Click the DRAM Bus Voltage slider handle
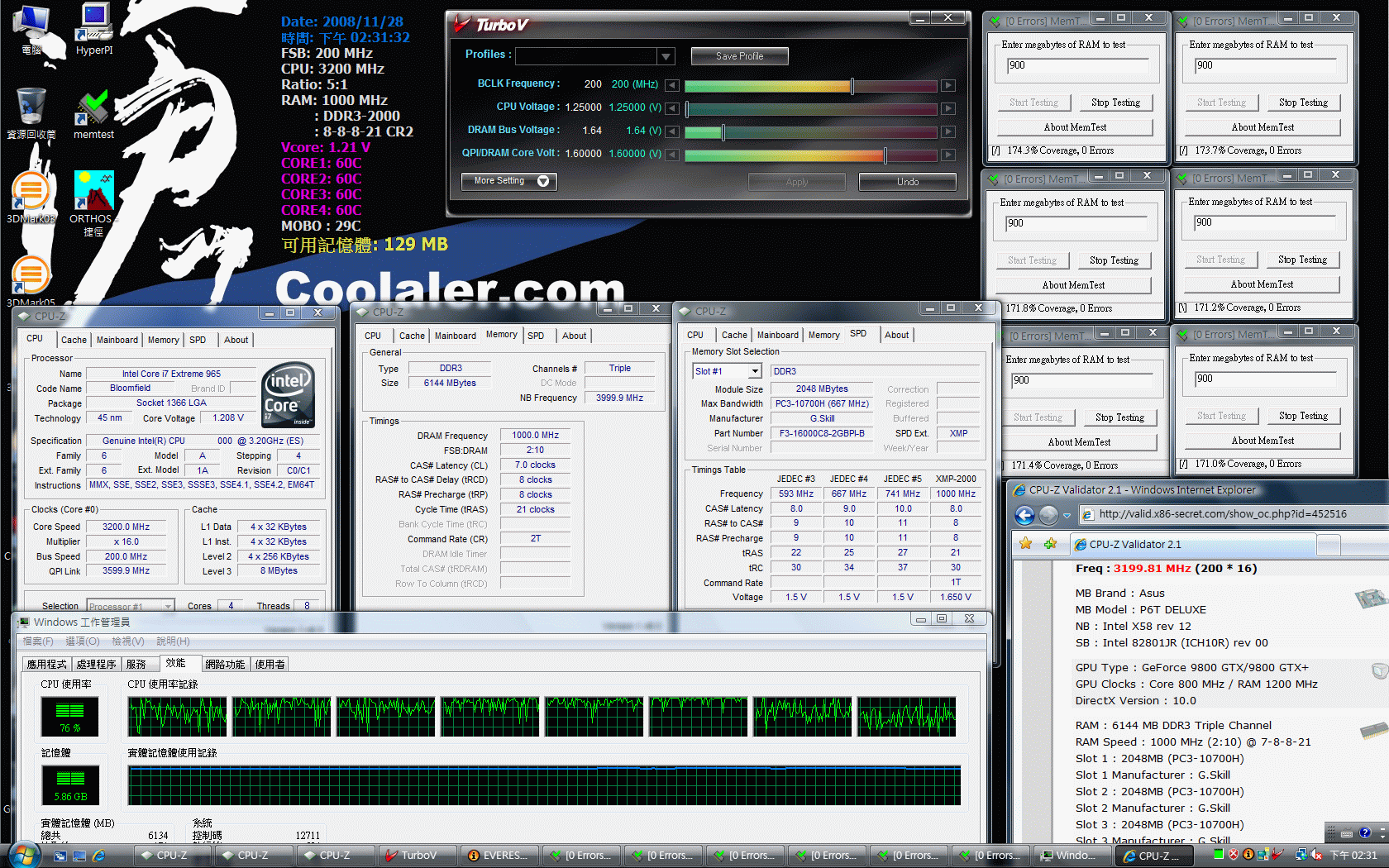The width and height of the screenshot is (1389, 868). [723, 132]
